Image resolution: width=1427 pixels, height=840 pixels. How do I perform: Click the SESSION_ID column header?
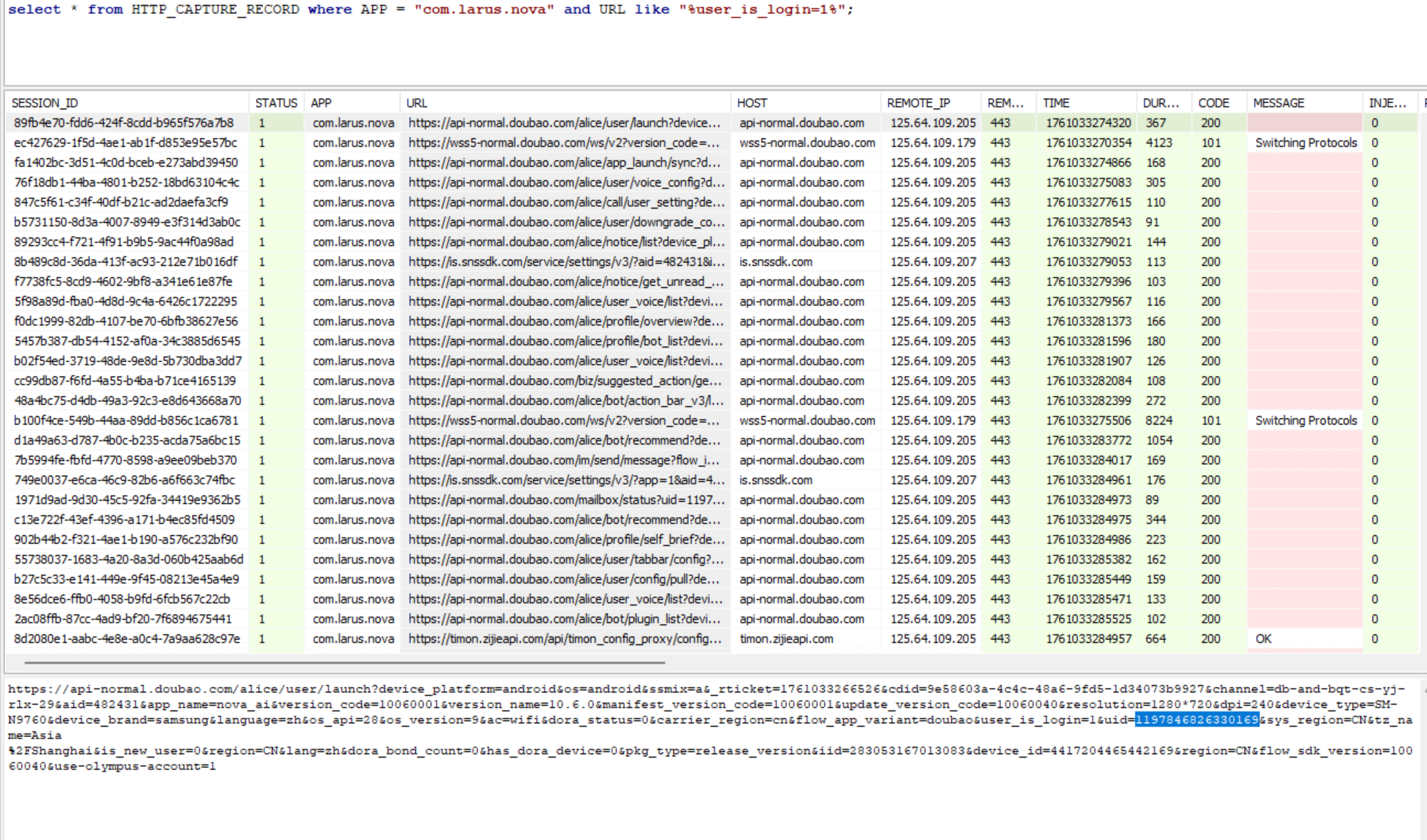44,103
